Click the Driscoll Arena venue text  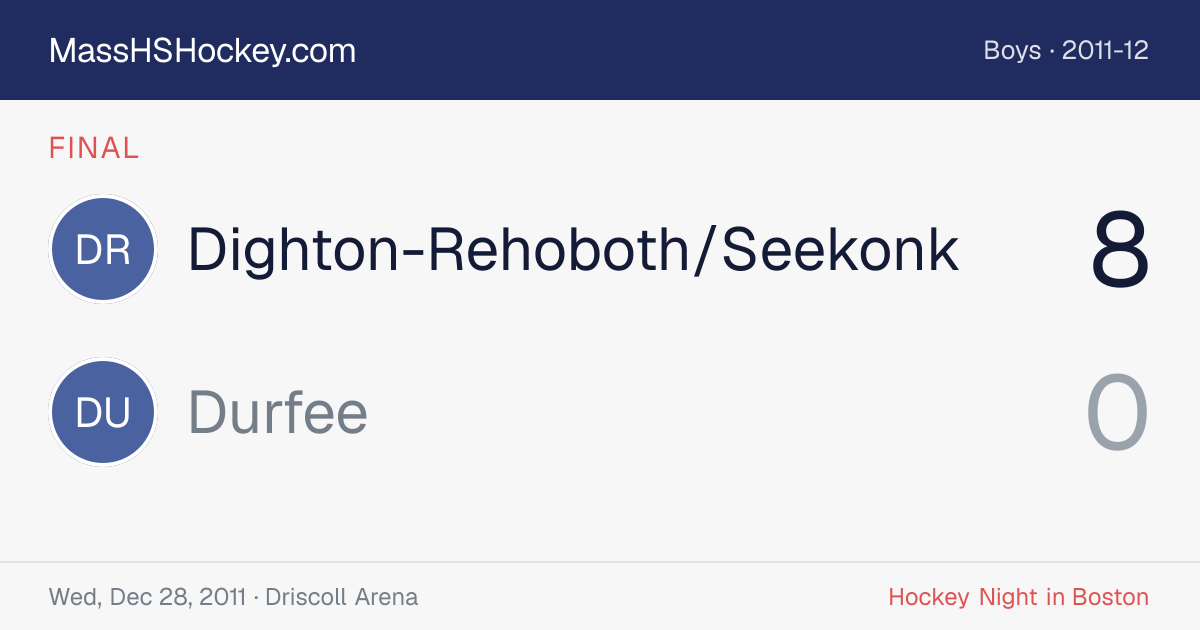tap(342, 597)
